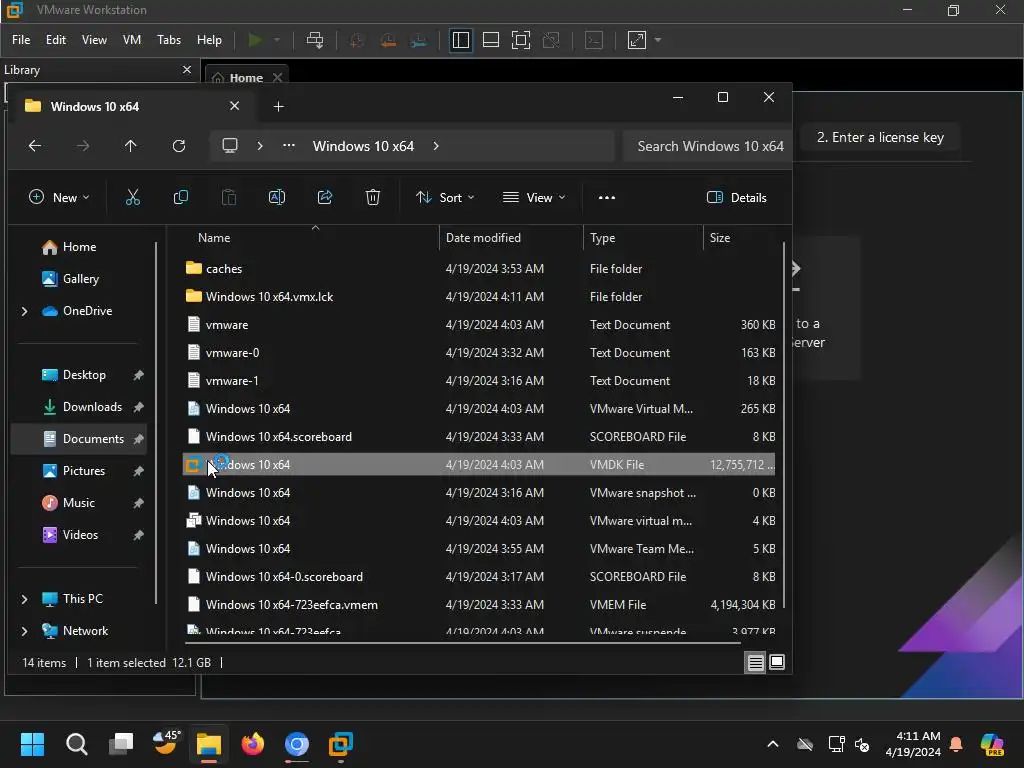This screenshot has width=1024, height=768.
Task: Go up one folder level
Action: (131, 146)
